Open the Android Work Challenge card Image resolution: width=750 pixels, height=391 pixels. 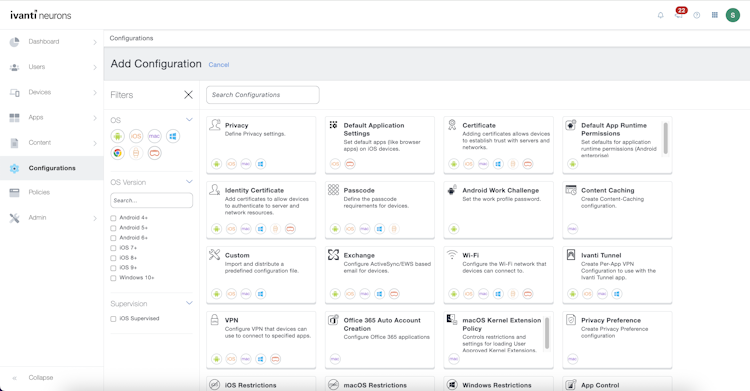[x=498, y=210]
